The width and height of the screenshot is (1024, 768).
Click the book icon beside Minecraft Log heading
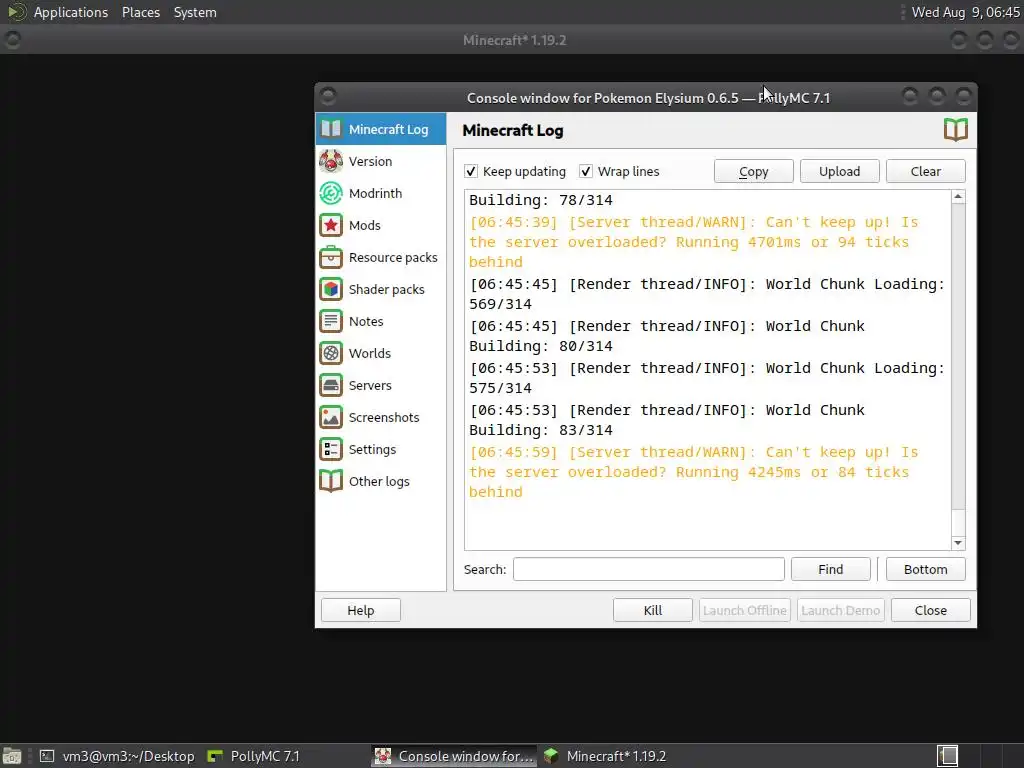[955, 129]
